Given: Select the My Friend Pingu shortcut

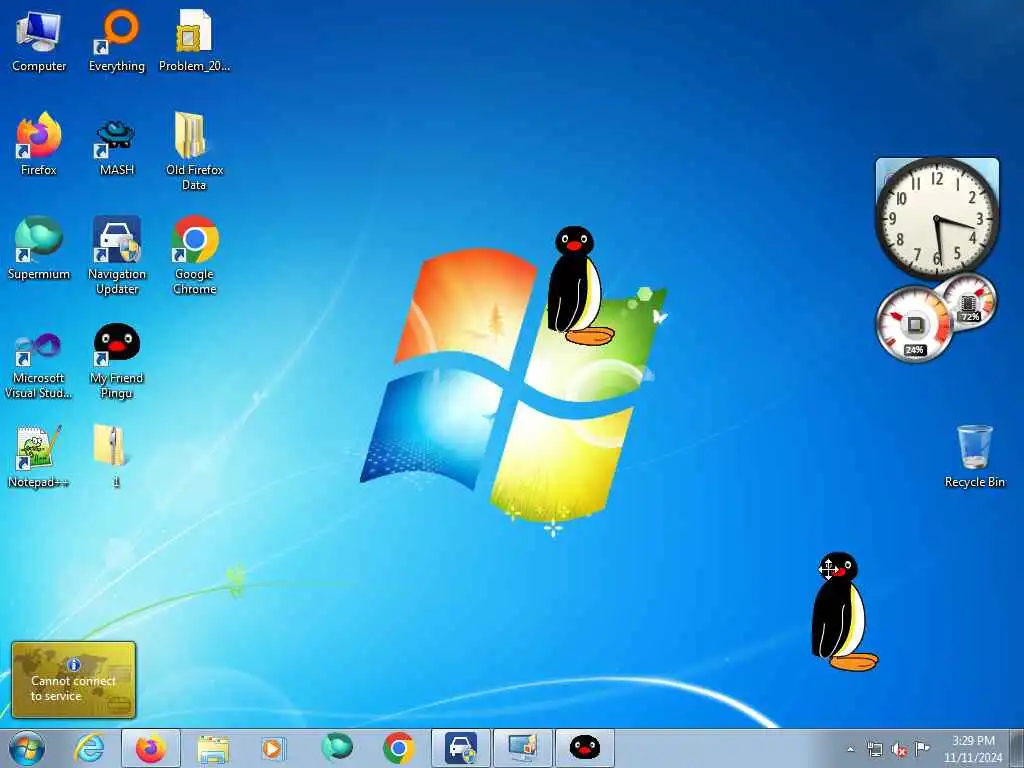Looking at the screenshot, I should click(x=117, y=360).
